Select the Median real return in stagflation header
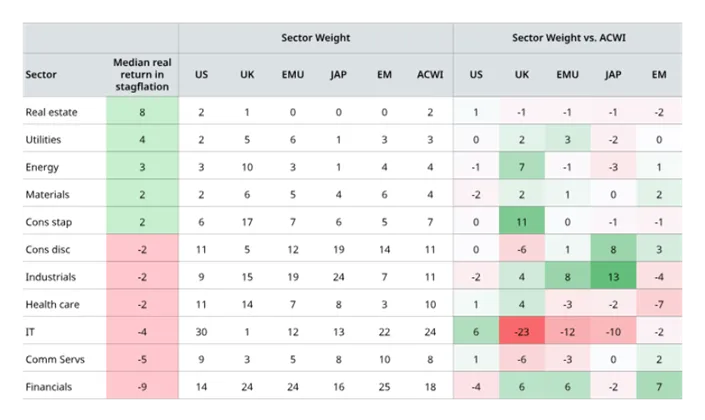Screen dimensions: 705x420 (142, 75)
